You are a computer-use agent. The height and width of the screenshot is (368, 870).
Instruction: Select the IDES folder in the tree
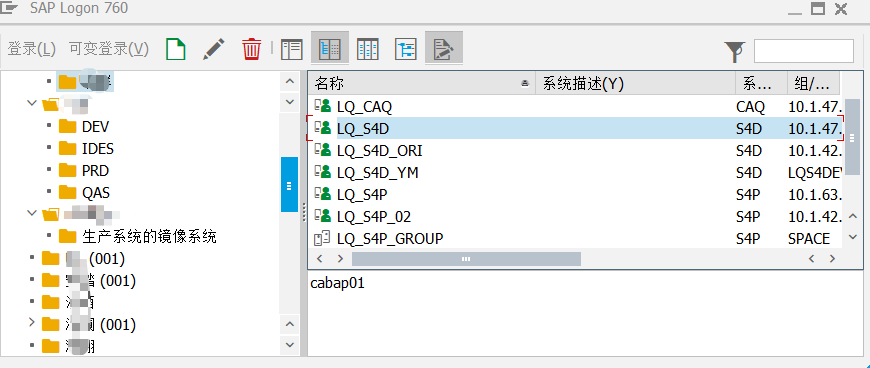point(98,149)
